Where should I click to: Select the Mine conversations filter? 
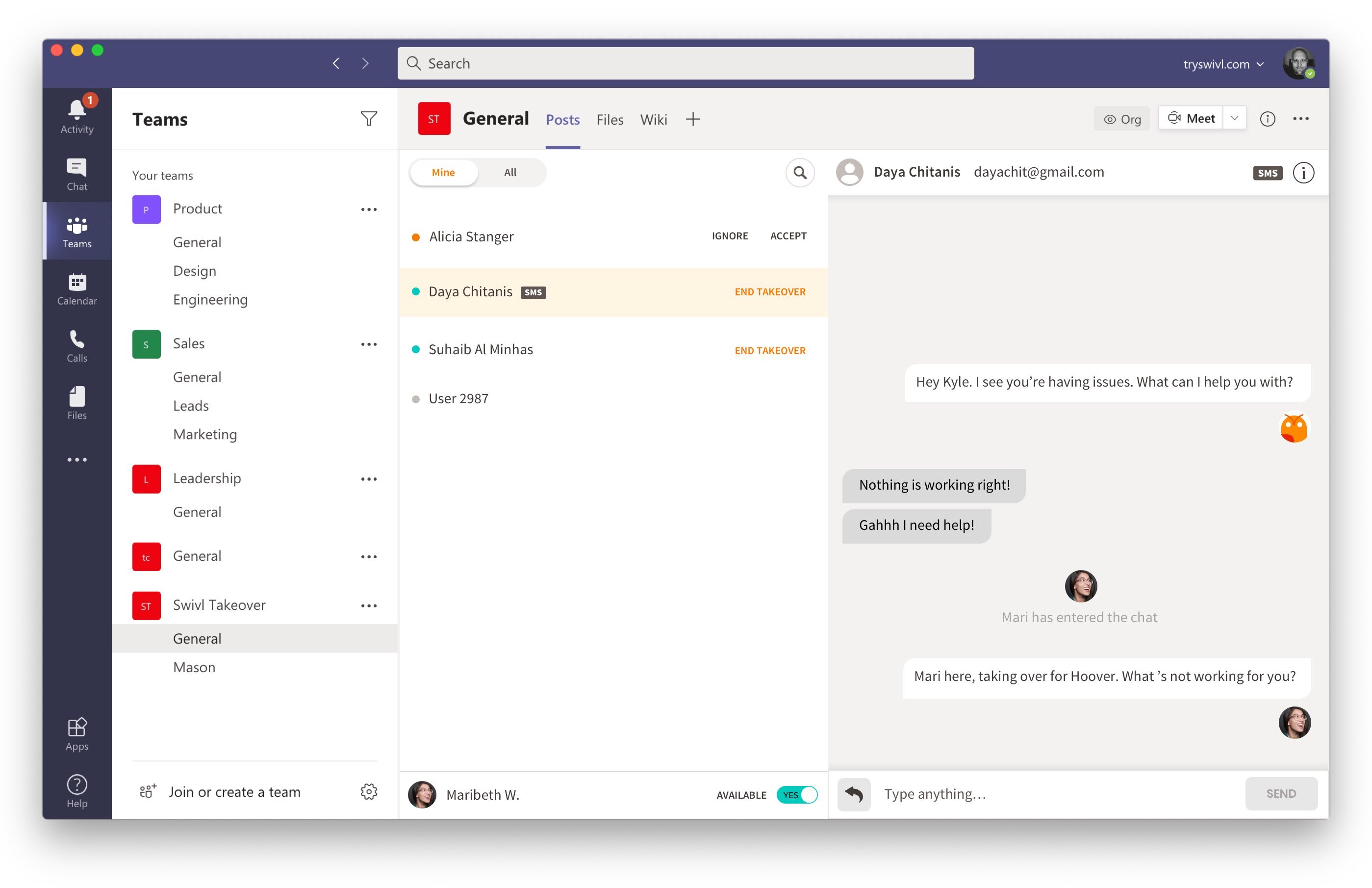pyautogui.click(x=443, y=172)
